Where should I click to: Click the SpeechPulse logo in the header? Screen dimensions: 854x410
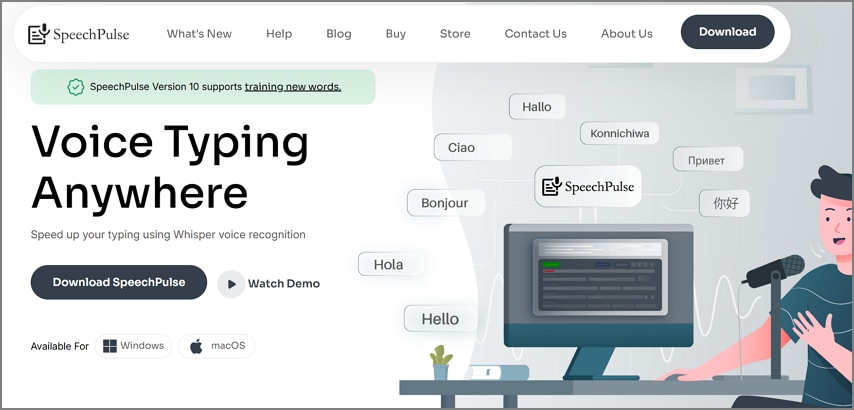(78, 34)
